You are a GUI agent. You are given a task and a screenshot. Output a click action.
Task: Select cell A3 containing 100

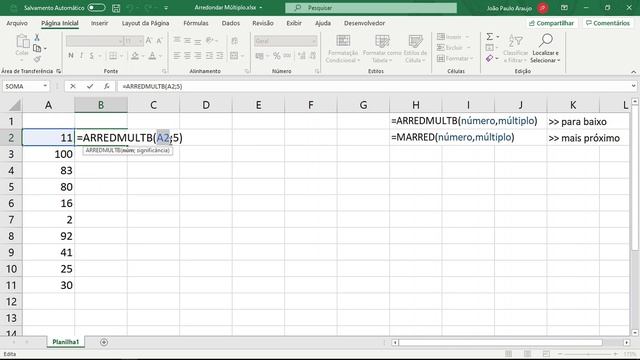pos(48,154)
